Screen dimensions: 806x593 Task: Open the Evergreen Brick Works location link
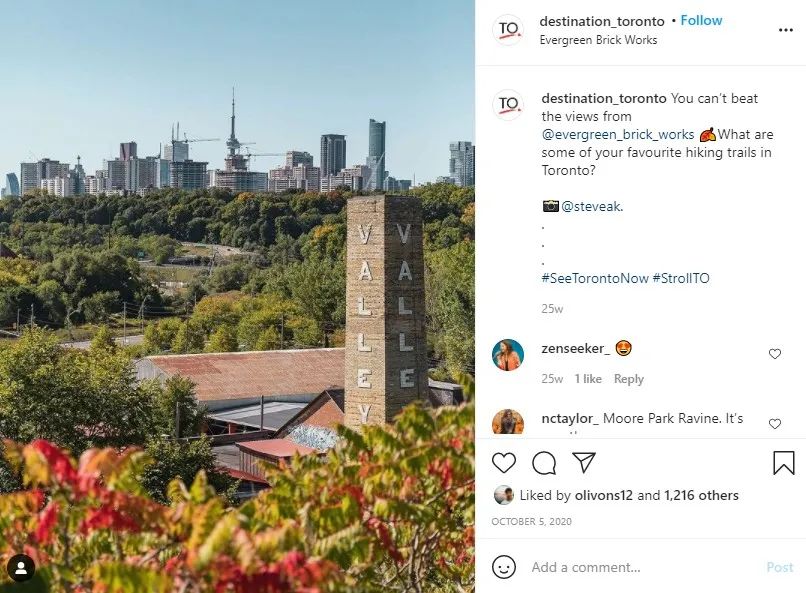pyautogui.click(x=598, y=40)
